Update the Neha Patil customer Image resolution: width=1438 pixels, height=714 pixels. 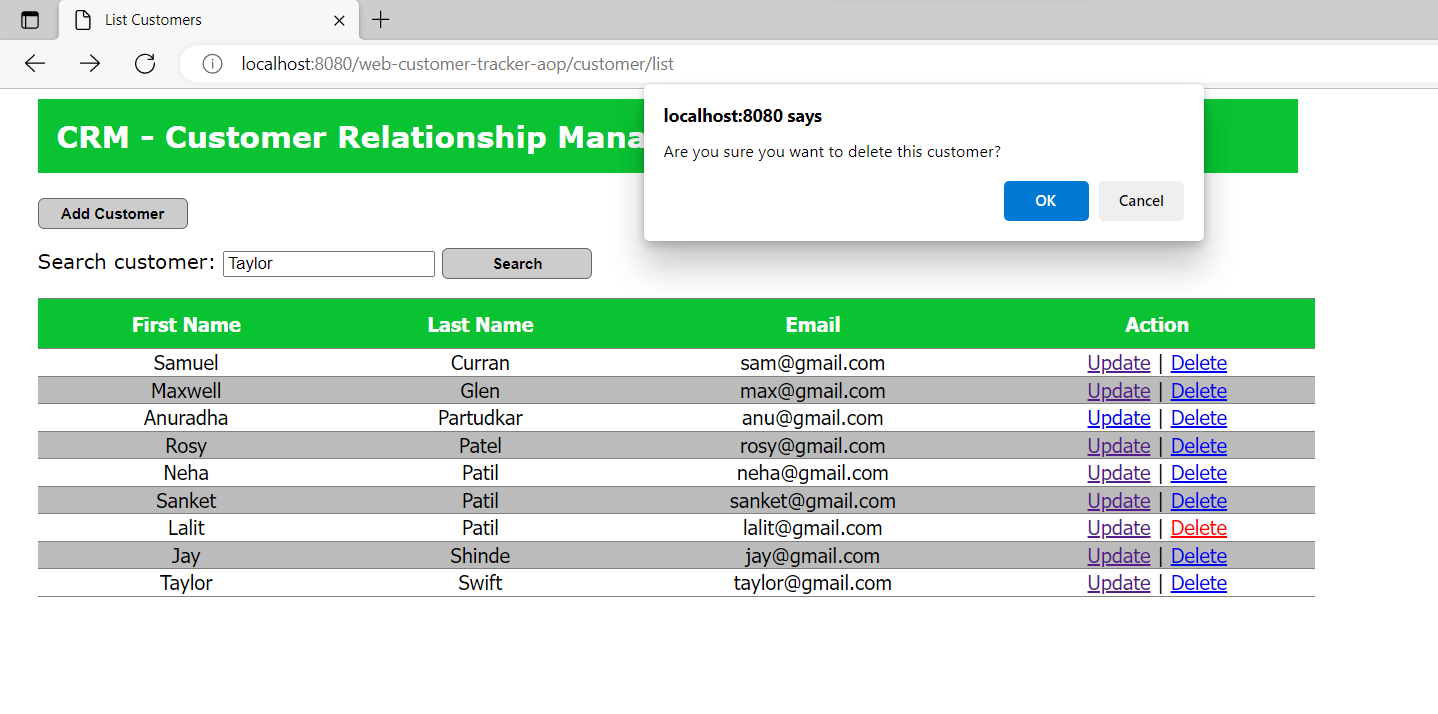click(x=1119, y=473)
